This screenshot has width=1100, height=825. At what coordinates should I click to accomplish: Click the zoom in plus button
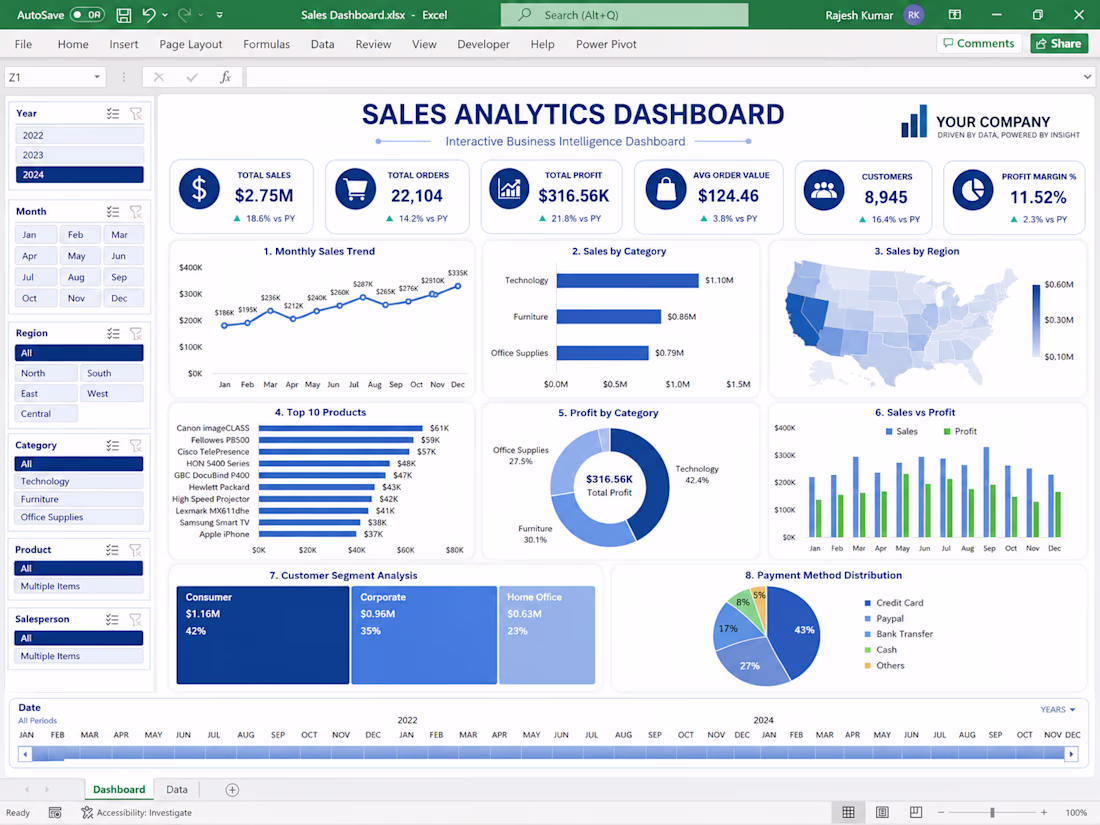[x=1044, y=812]
